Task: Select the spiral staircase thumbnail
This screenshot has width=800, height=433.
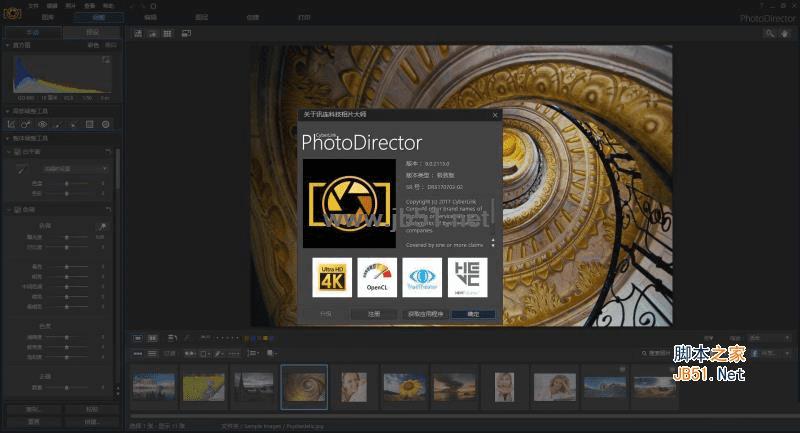Action: coord(304,387)
